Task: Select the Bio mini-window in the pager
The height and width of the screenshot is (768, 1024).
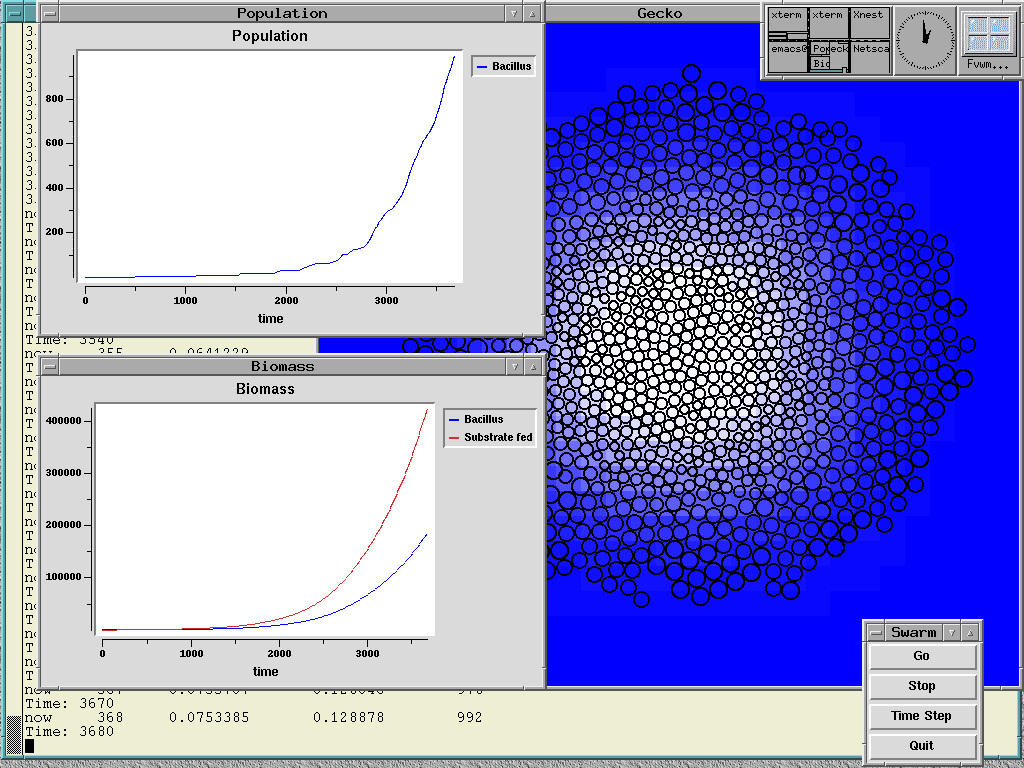Action: coord(822,63)
